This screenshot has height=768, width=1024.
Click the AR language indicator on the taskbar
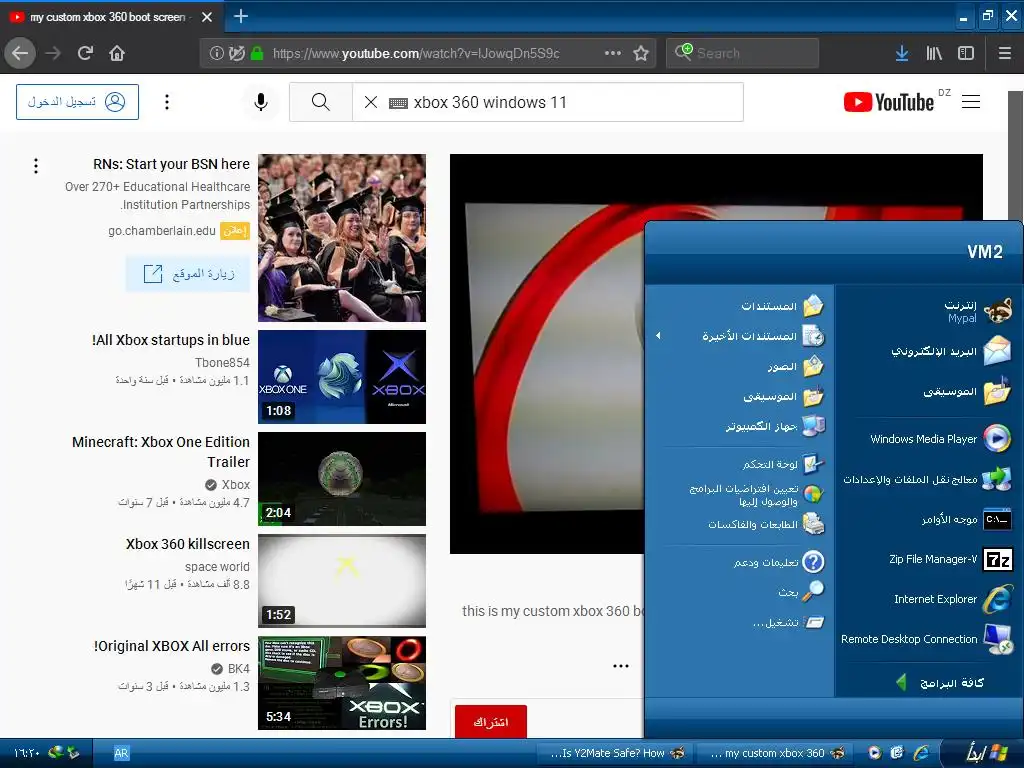pyautogui.click(x=121, y=753)
